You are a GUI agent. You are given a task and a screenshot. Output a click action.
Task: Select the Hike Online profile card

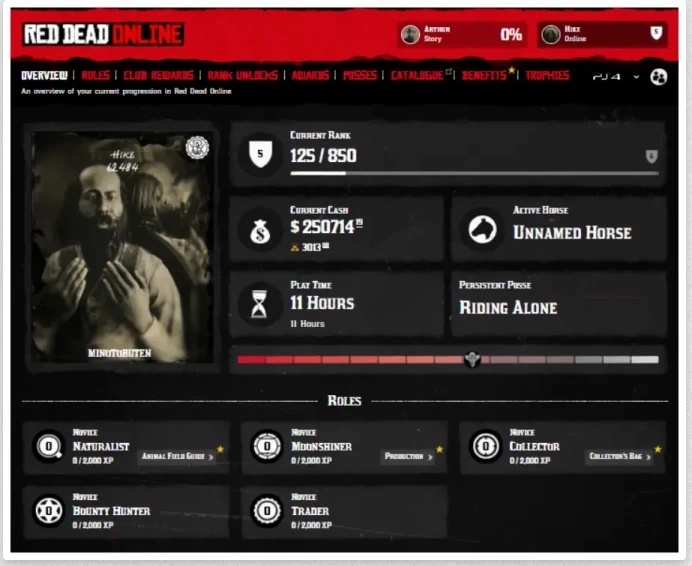pos(602,34)
